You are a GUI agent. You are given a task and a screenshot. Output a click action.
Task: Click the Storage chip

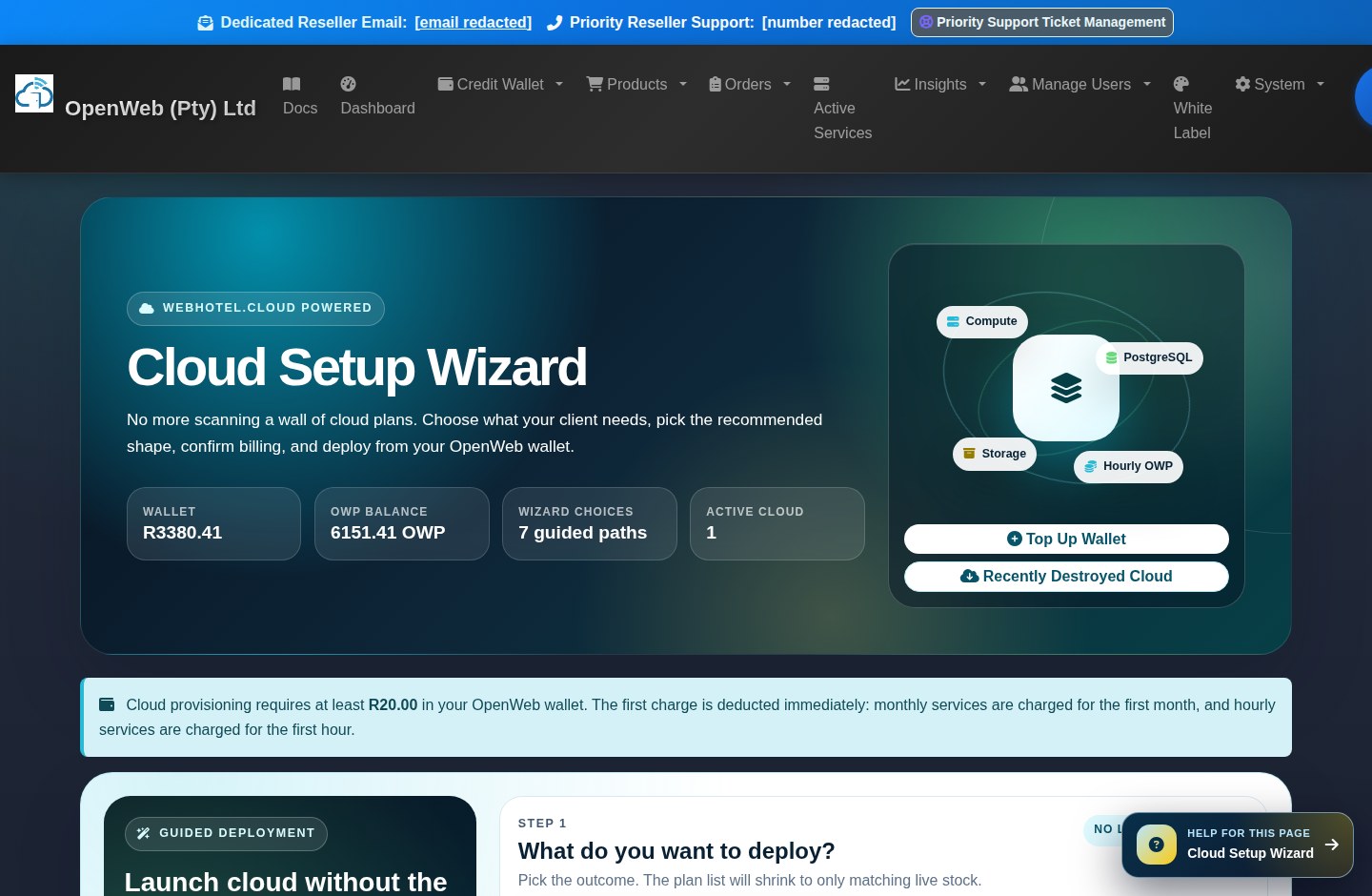995,454
